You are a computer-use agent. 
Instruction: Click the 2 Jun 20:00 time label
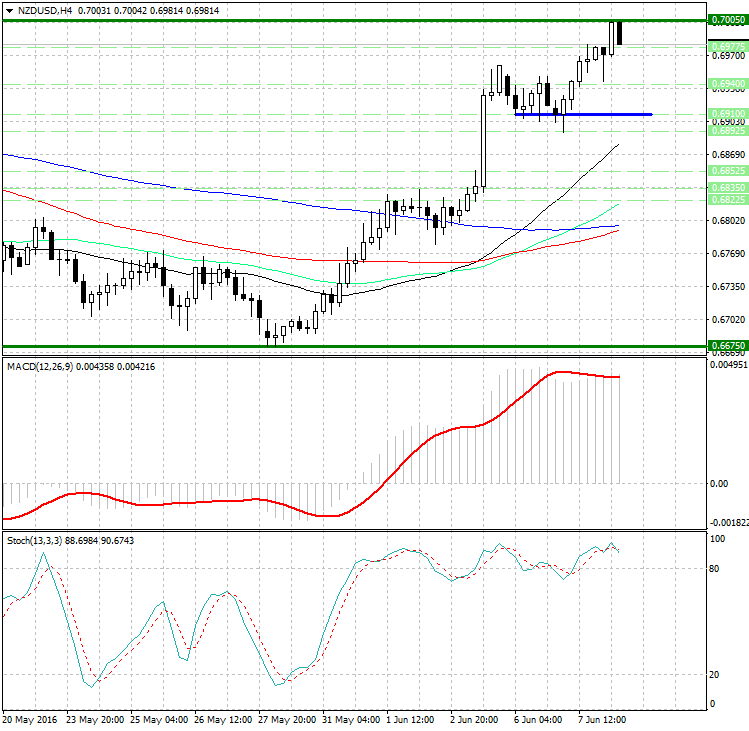click(474, 720)
